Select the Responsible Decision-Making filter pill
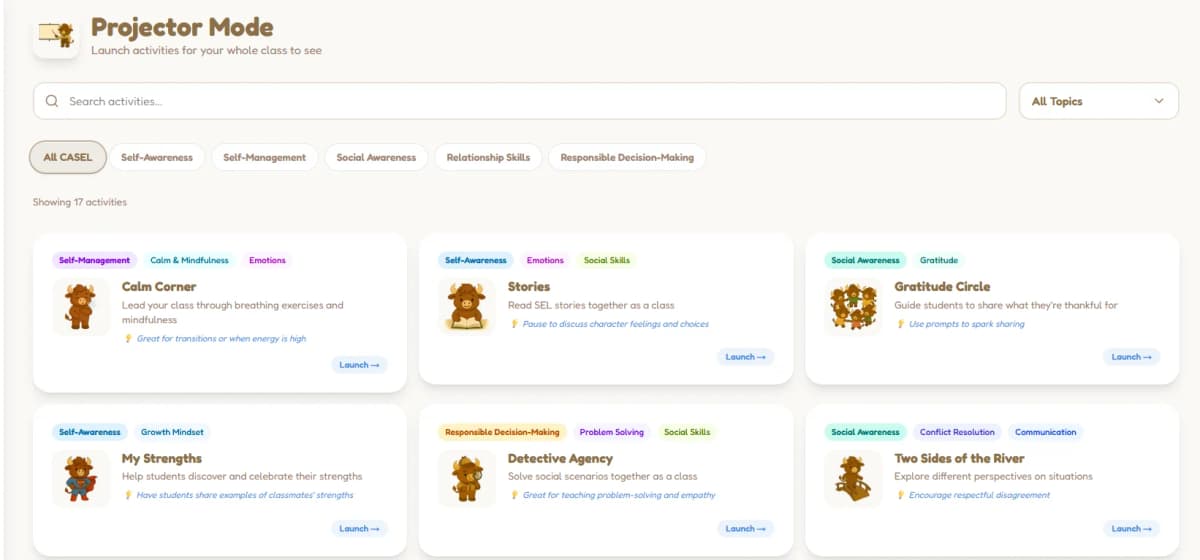The height and width of the screenshot is (560, 1200). pos(627,157)
